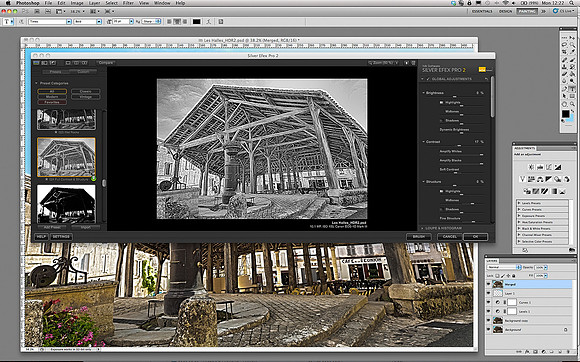The image size is (580, 362).
Task: Expand the Hue/Saturation Presets list
Action: click(519, 222)
